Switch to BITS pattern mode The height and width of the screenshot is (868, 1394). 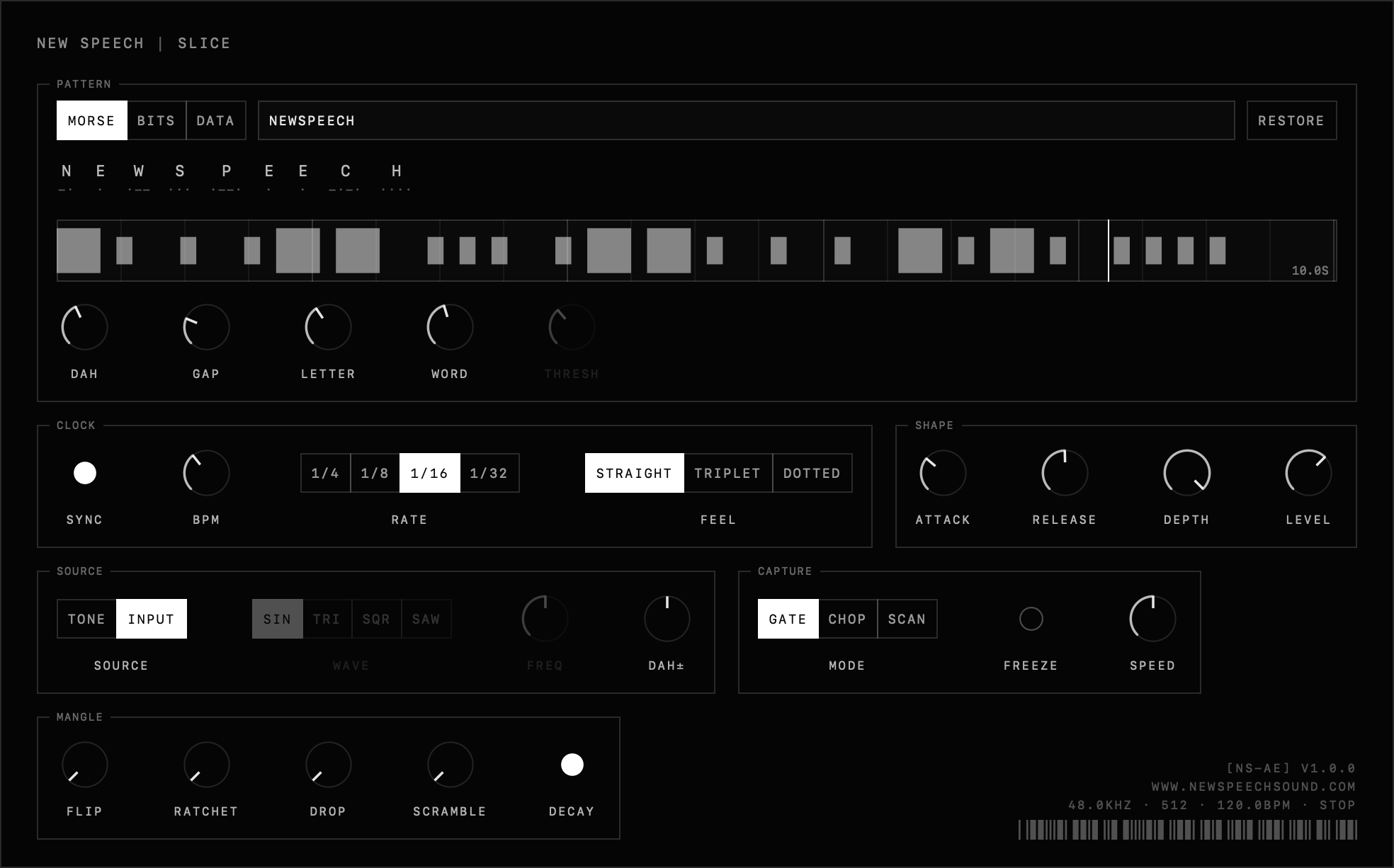click(x=157, y=120)
